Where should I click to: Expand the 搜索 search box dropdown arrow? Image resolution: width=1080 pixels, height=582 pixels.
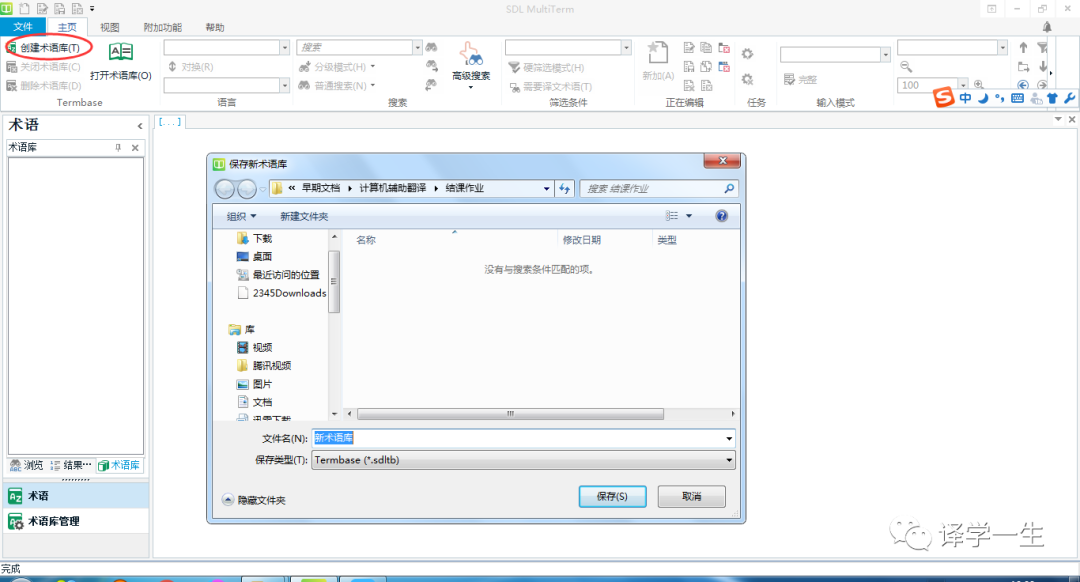tap(417, 47)
